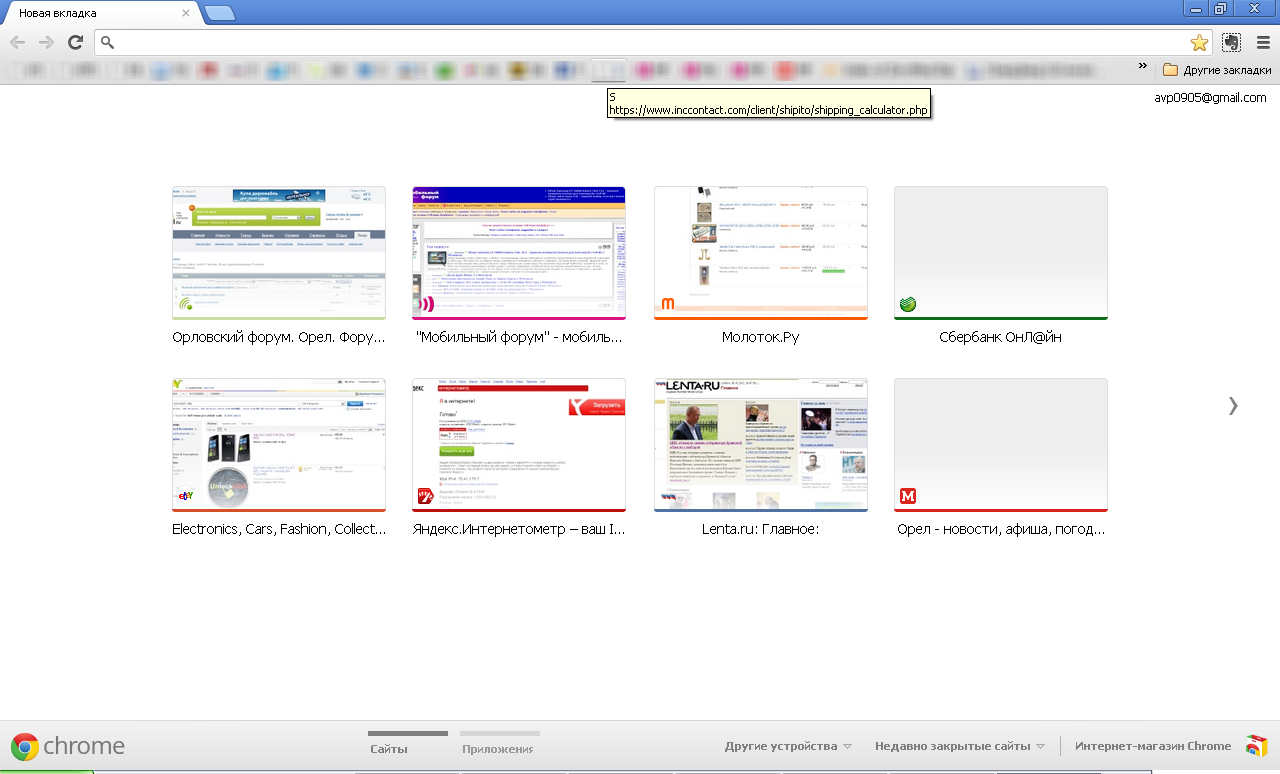1280x774 pixels.
Task: Open the Другие устройства dropdown
Action: click(788, 746)
